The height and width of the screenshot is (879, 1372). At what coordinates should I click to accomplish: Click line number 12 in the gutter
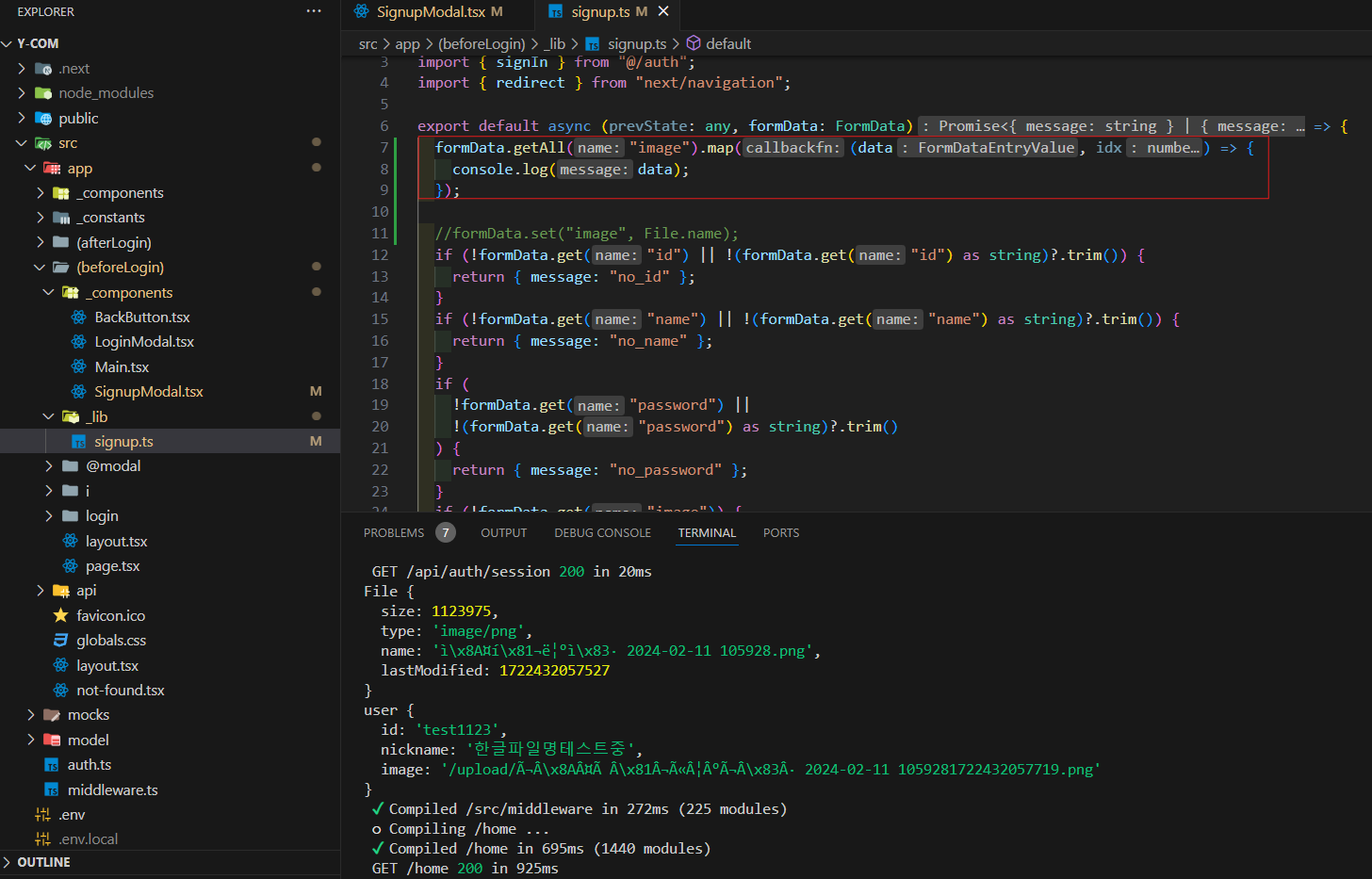[380, 255]
